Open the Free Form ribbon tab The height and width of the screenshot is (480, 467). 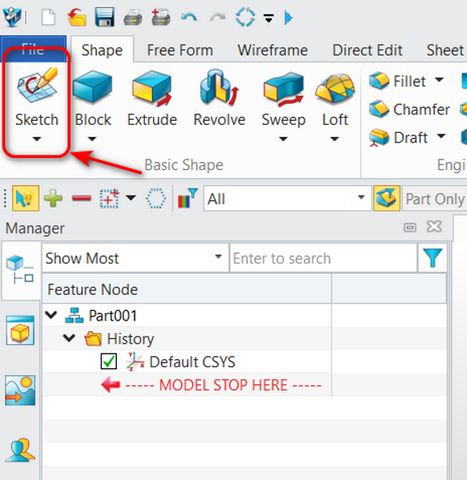click(x=180, y=50)
